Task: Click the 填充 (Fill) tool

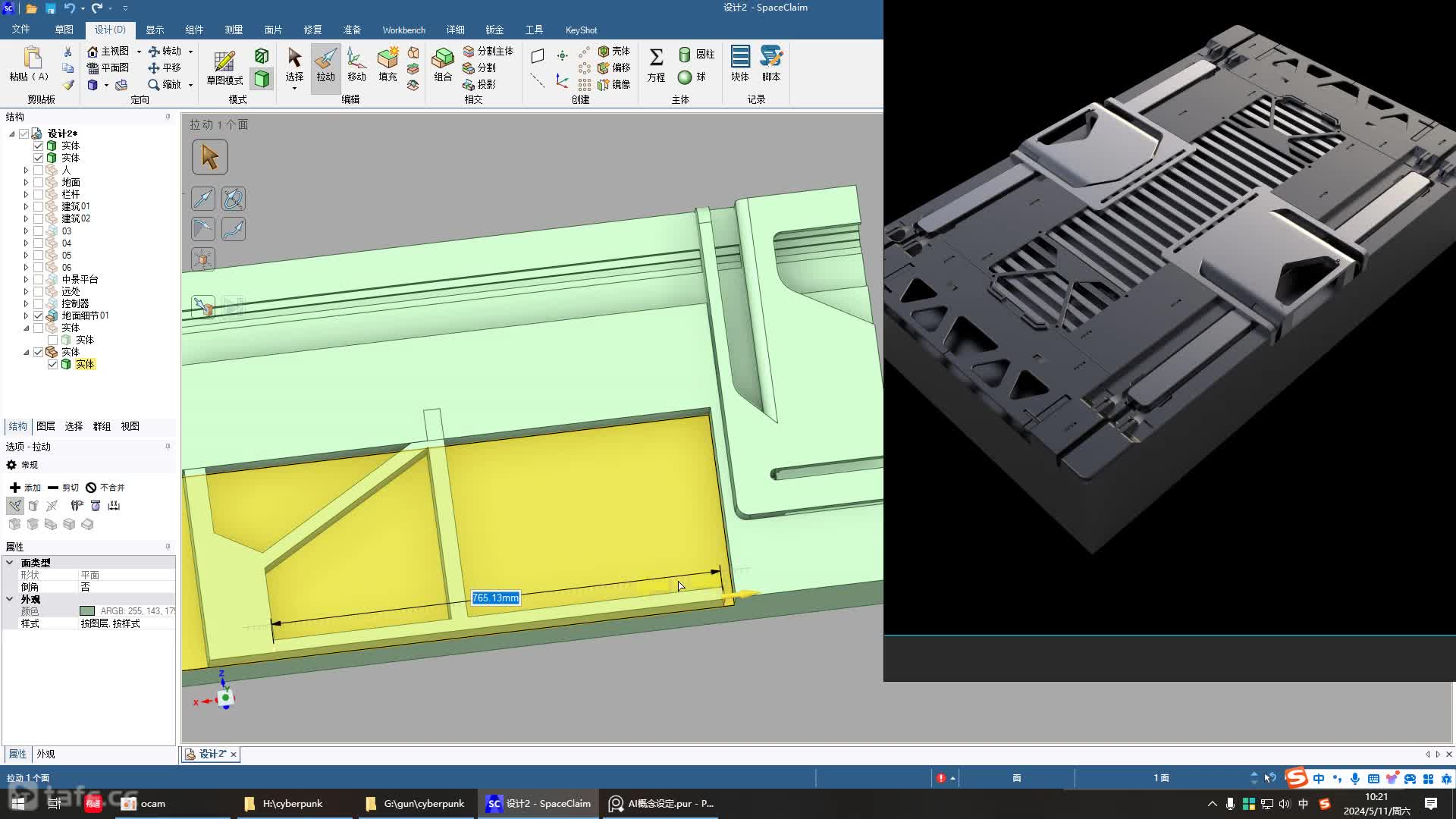Action: tap(388, 65)
